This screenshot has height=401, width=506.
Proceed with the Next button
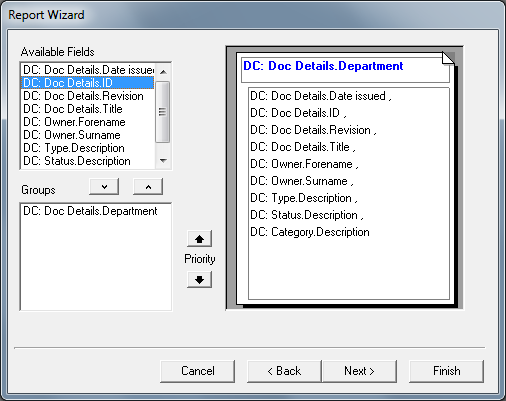(359, 371)
